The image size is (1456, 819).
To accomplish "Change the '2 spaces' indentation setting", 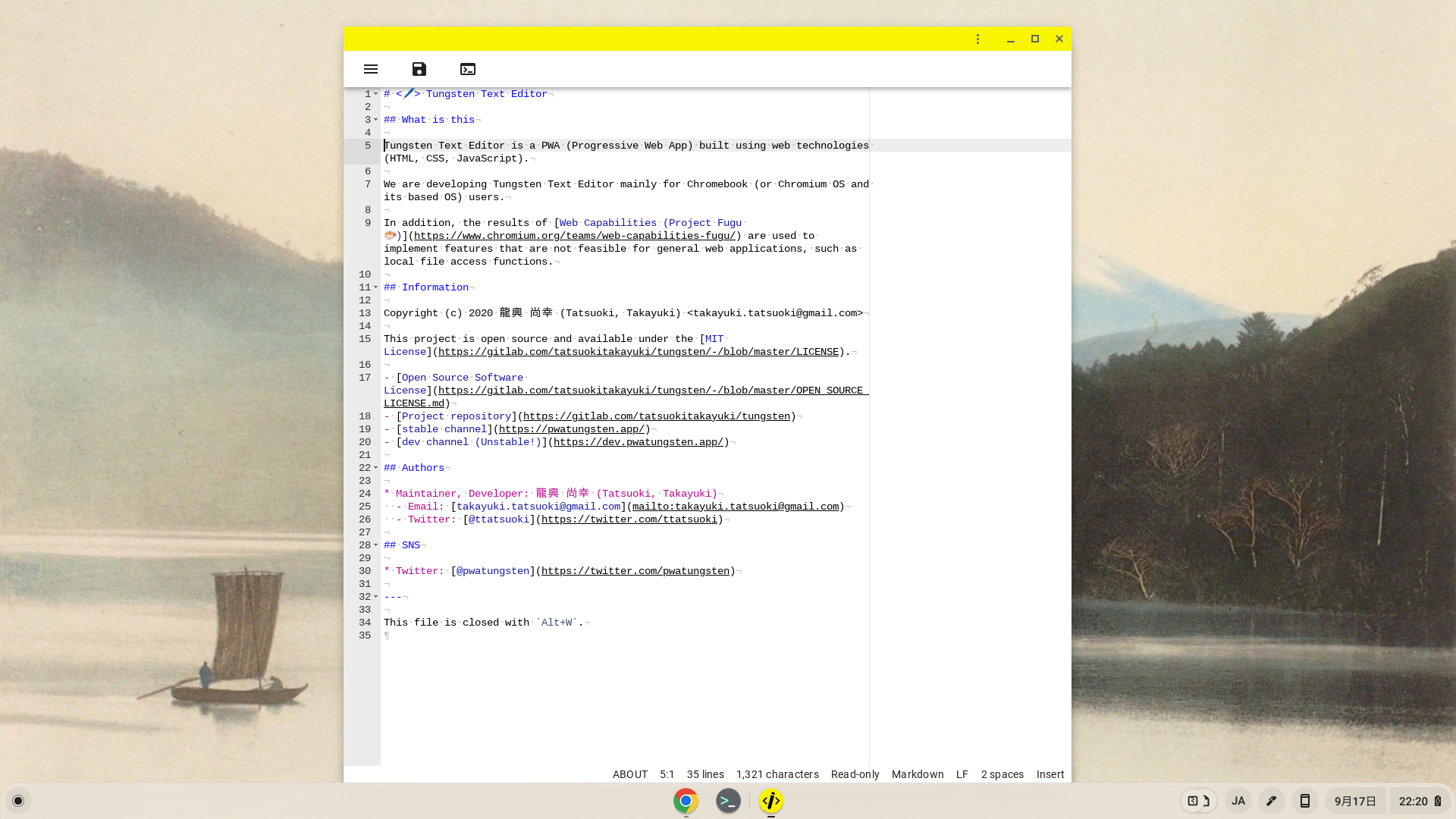I will (x=1002, y=774).
